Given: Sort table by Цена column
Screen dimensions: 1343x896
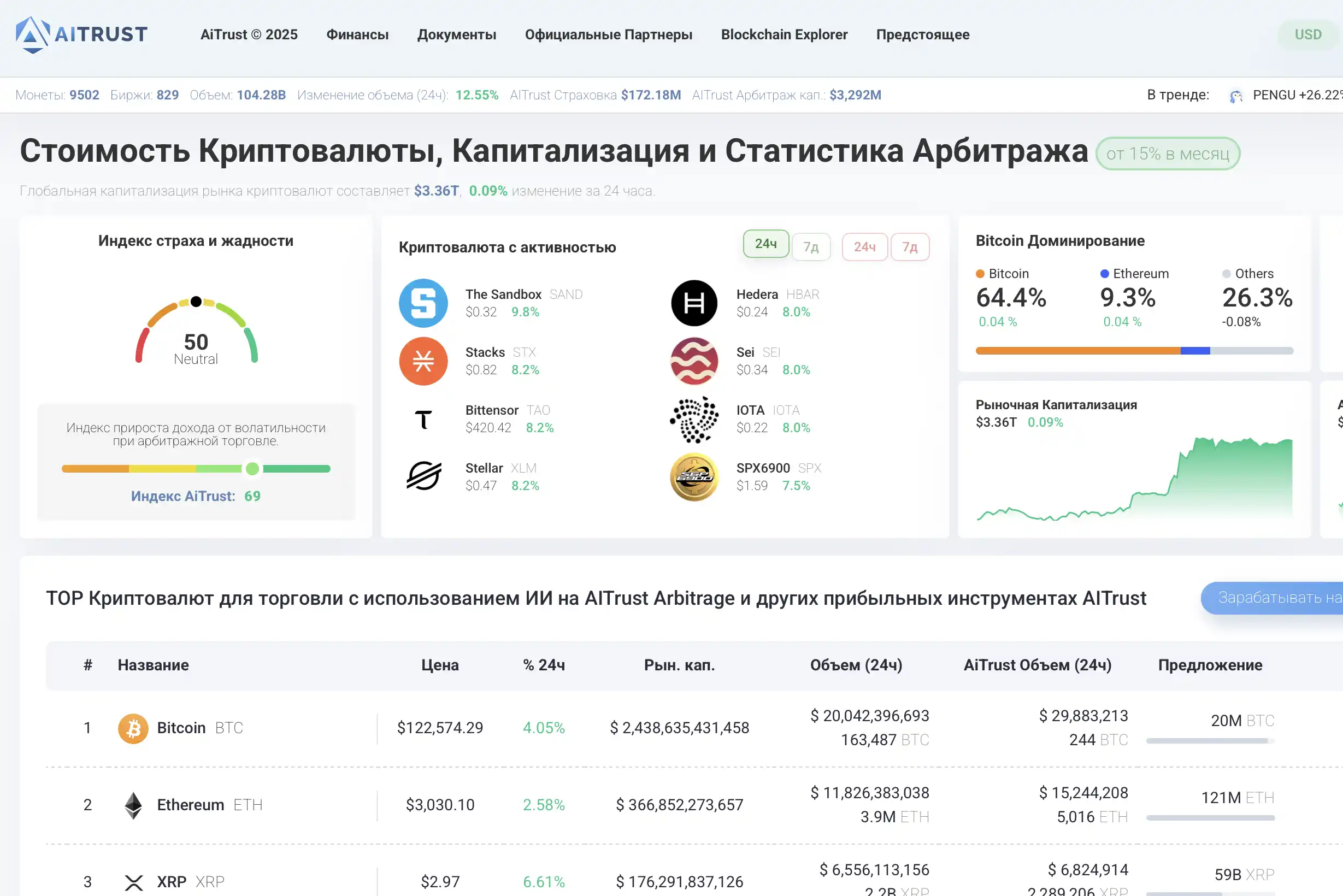Looking at the screenshot, I should [x=440, y=665].
